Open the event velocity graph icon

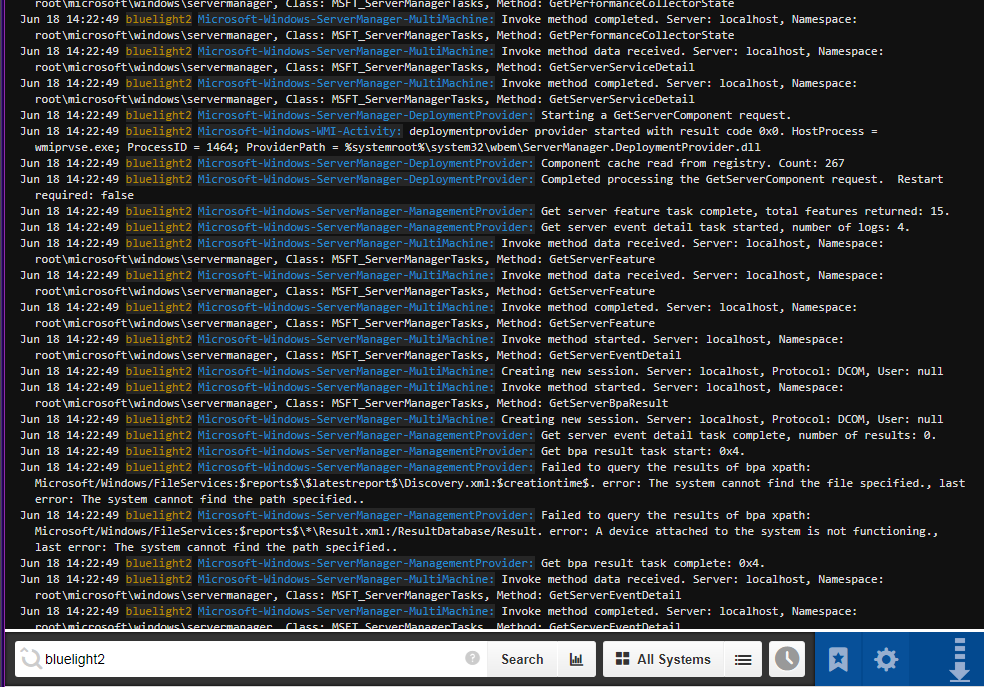tap(576, 659)
